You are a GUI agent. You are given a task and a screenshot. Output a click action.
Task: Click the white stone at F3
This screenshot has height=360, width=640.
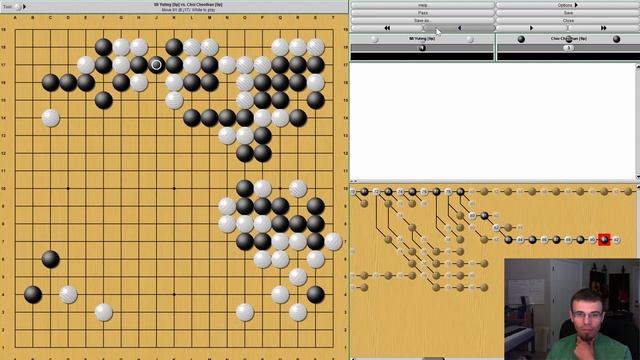click(x=104, y=312)
